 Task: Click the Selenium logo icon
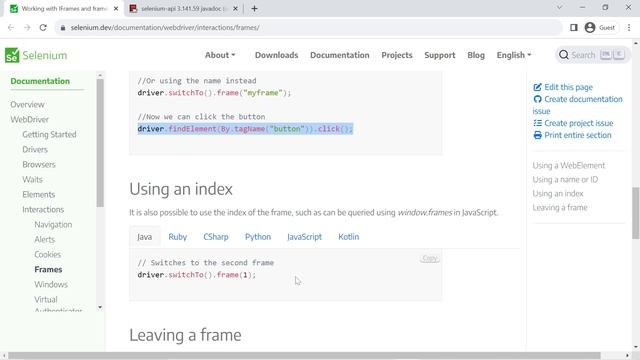(12, 55)
